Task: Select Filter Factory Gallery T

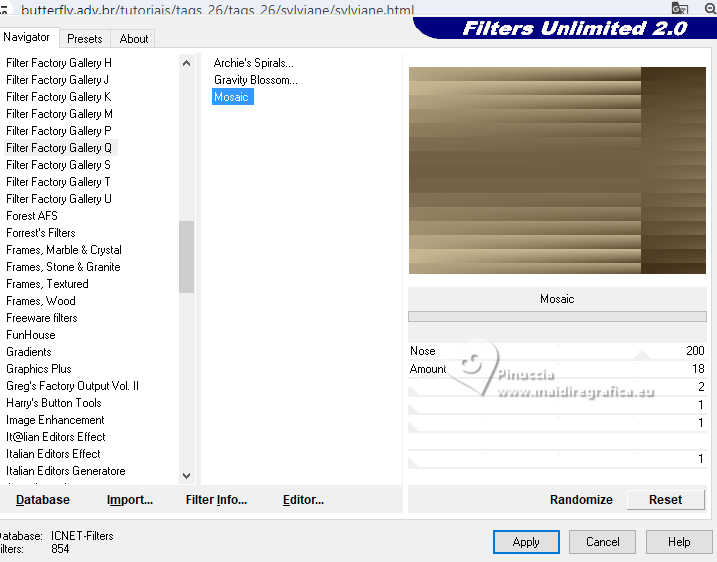Action: tap(59, 182)
